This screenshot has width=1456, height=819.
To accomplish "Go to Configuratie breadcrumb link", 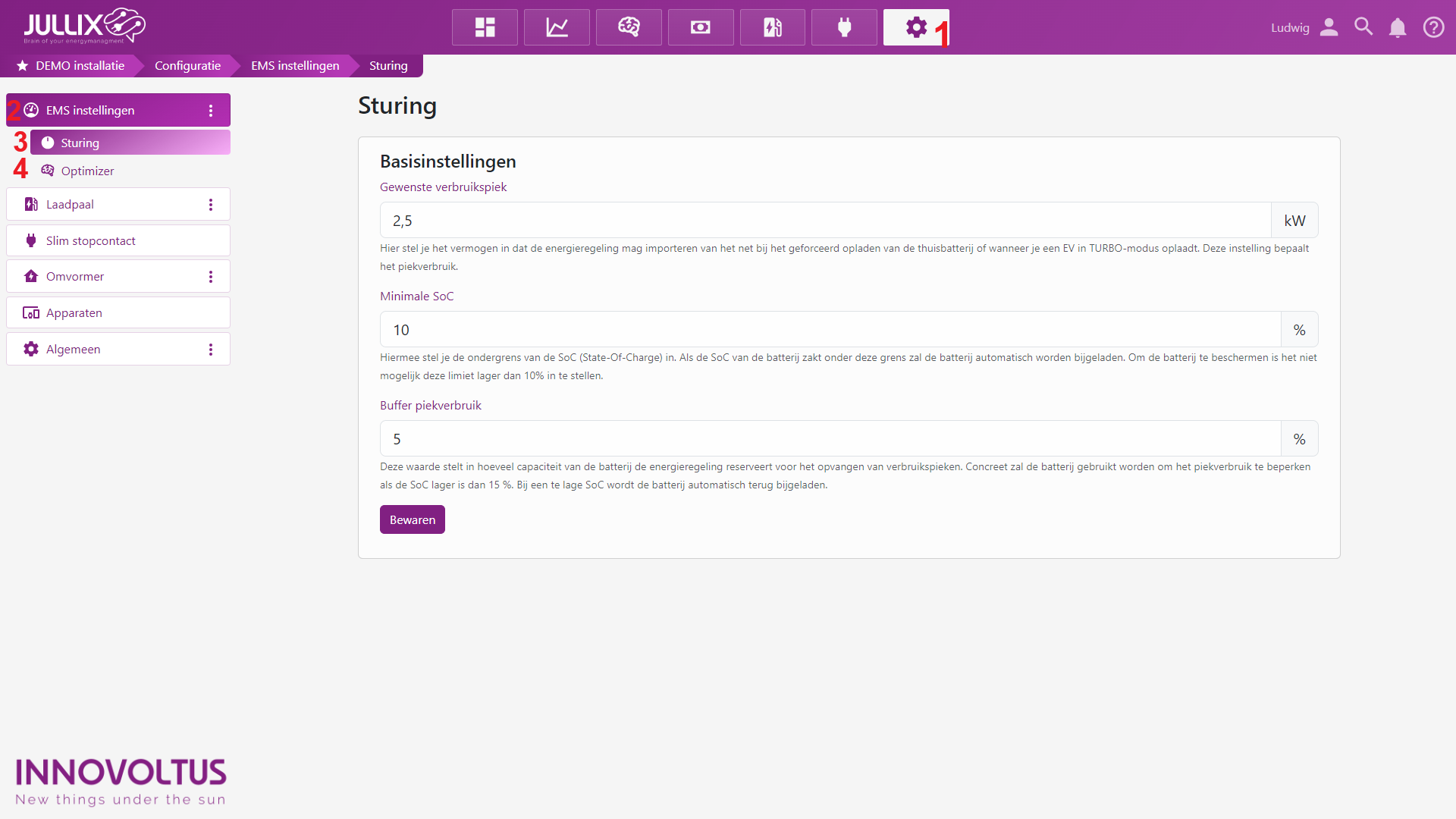I will [187, 66].
